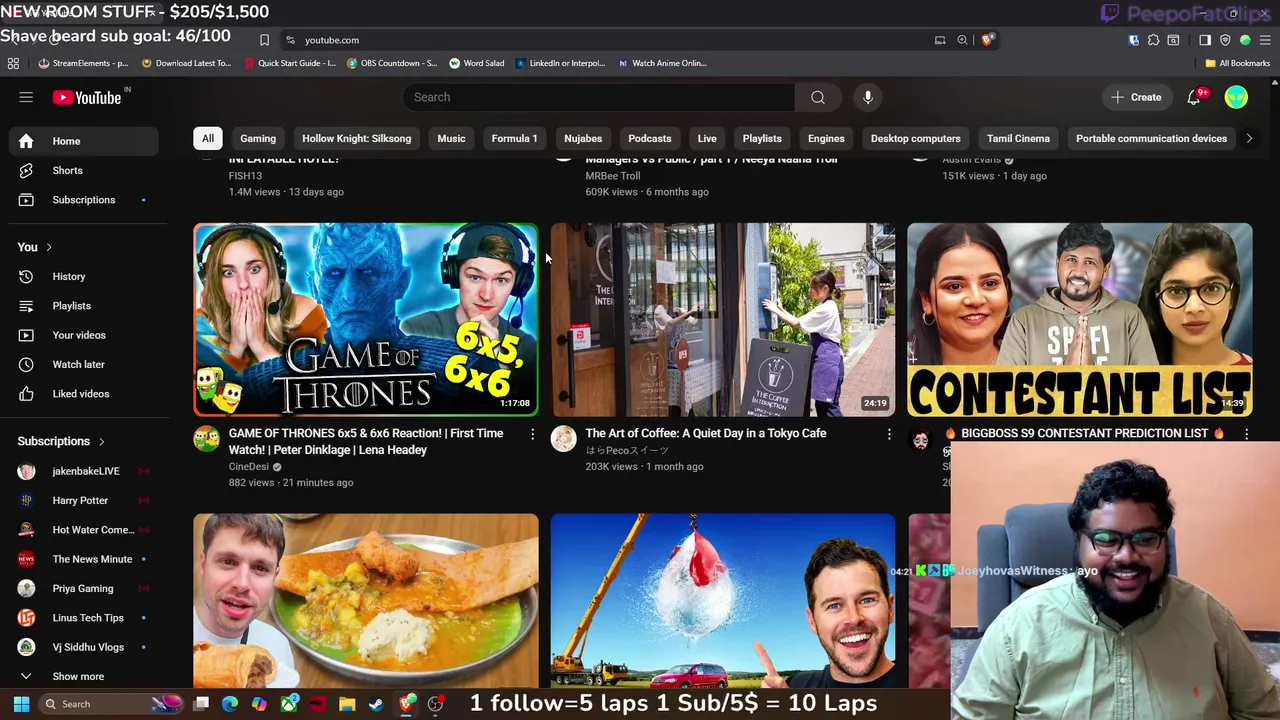Image resolution: width=1280 pixels, height=720 pixels.
Task: Open Shorts in sidebar
Action: click(84, 171)
